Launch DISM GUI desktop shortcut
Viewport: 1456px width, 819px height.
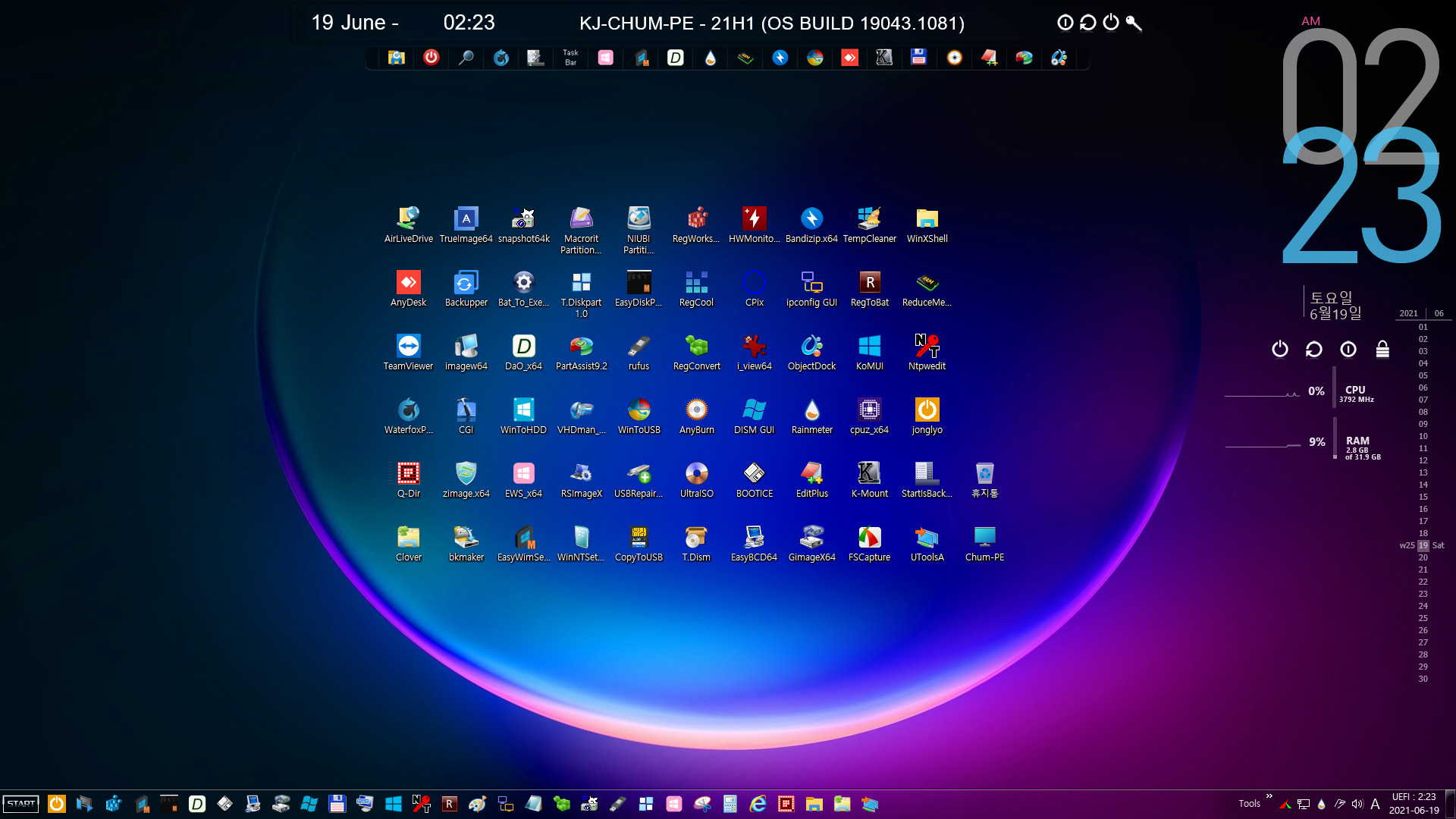click(x=754, y=416)
